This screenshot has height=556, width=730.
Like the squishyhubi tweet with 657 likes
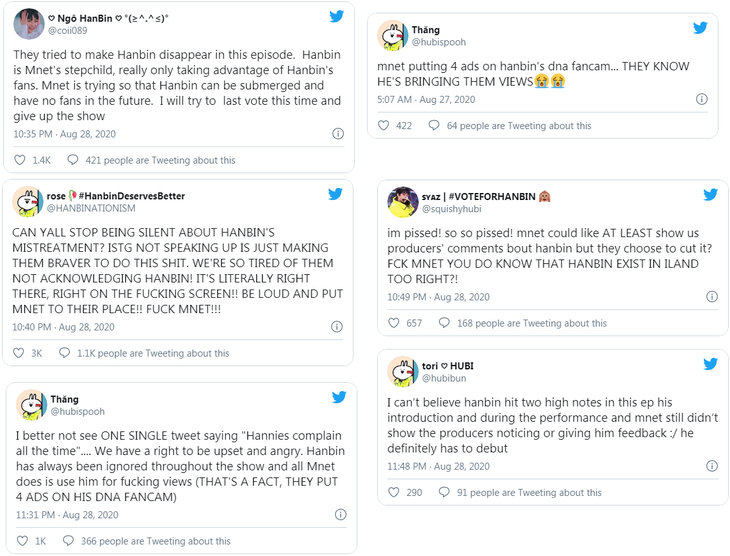(393, 323)
